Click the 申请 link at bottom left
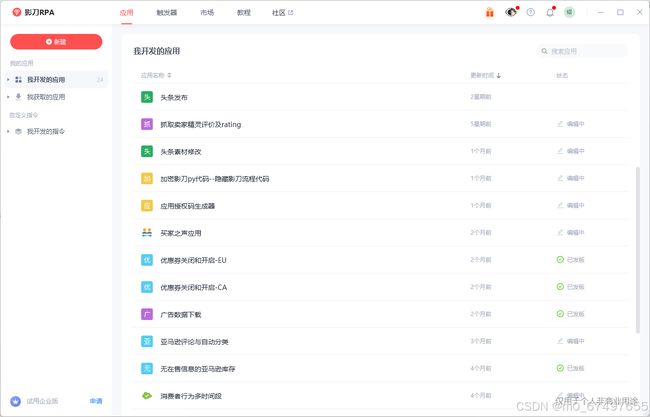The height and width of the screenshot is (417, 650). (x=96, y=401)
